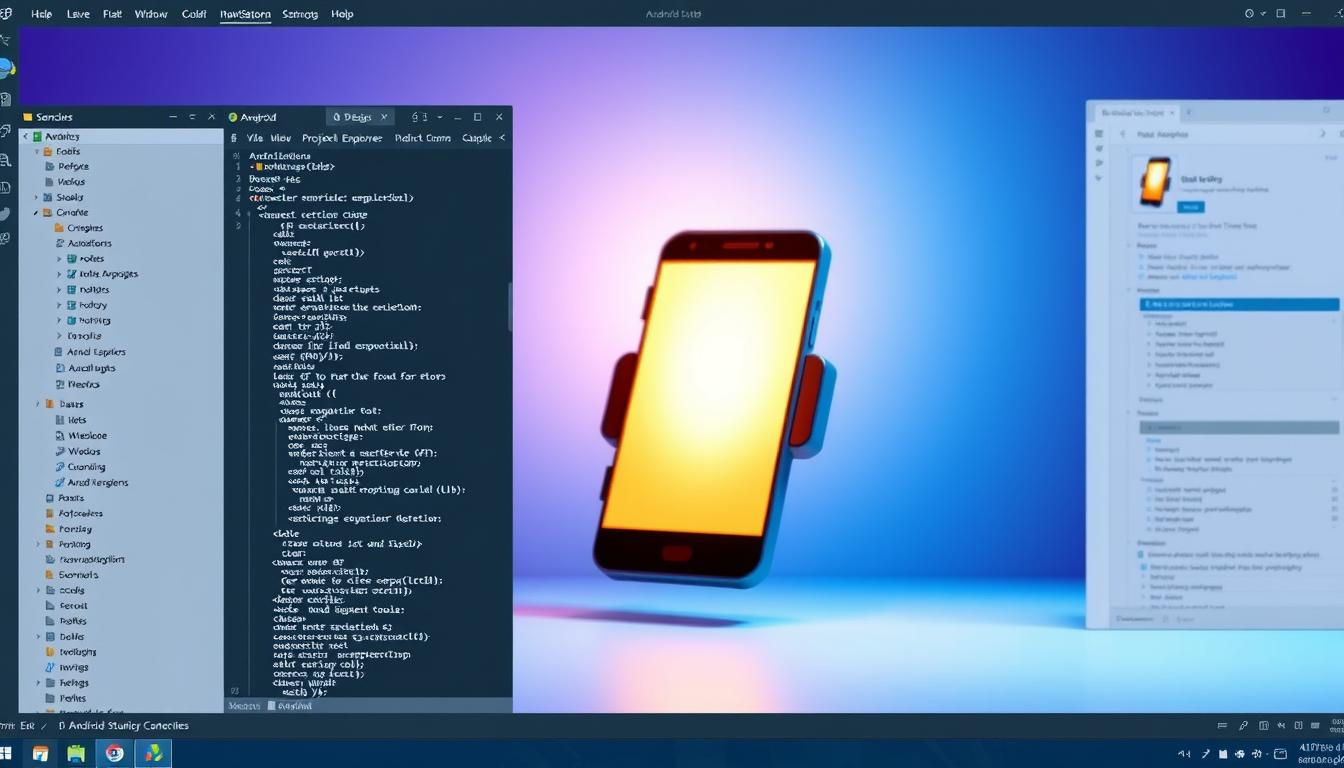
Task: Click the back arrow in the right window header
Action: pos(1122,133)
